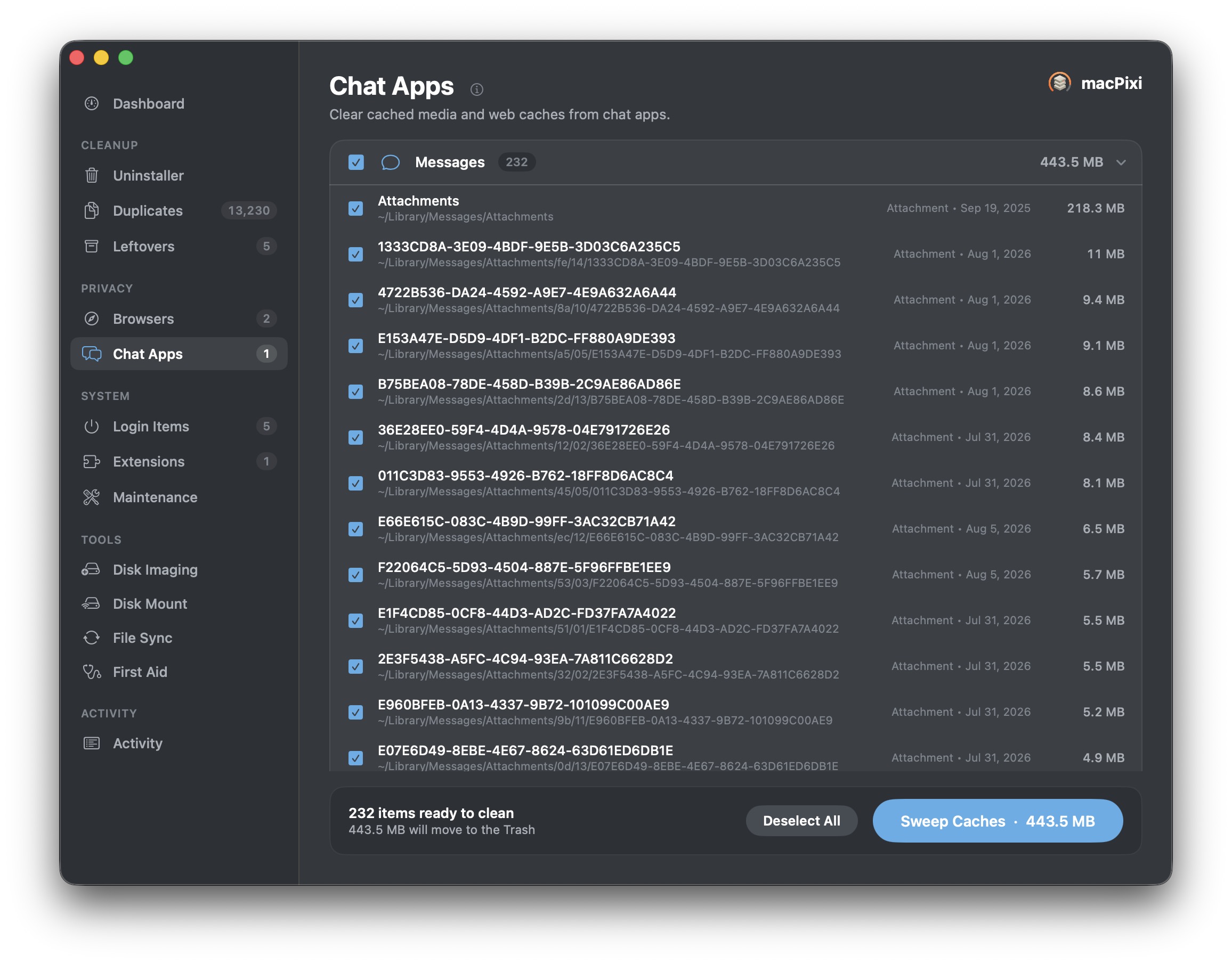The height and width of the screenshot is (964, 1232).
Task: Click the Browsers compass icon
Action: tap(92, 319)
